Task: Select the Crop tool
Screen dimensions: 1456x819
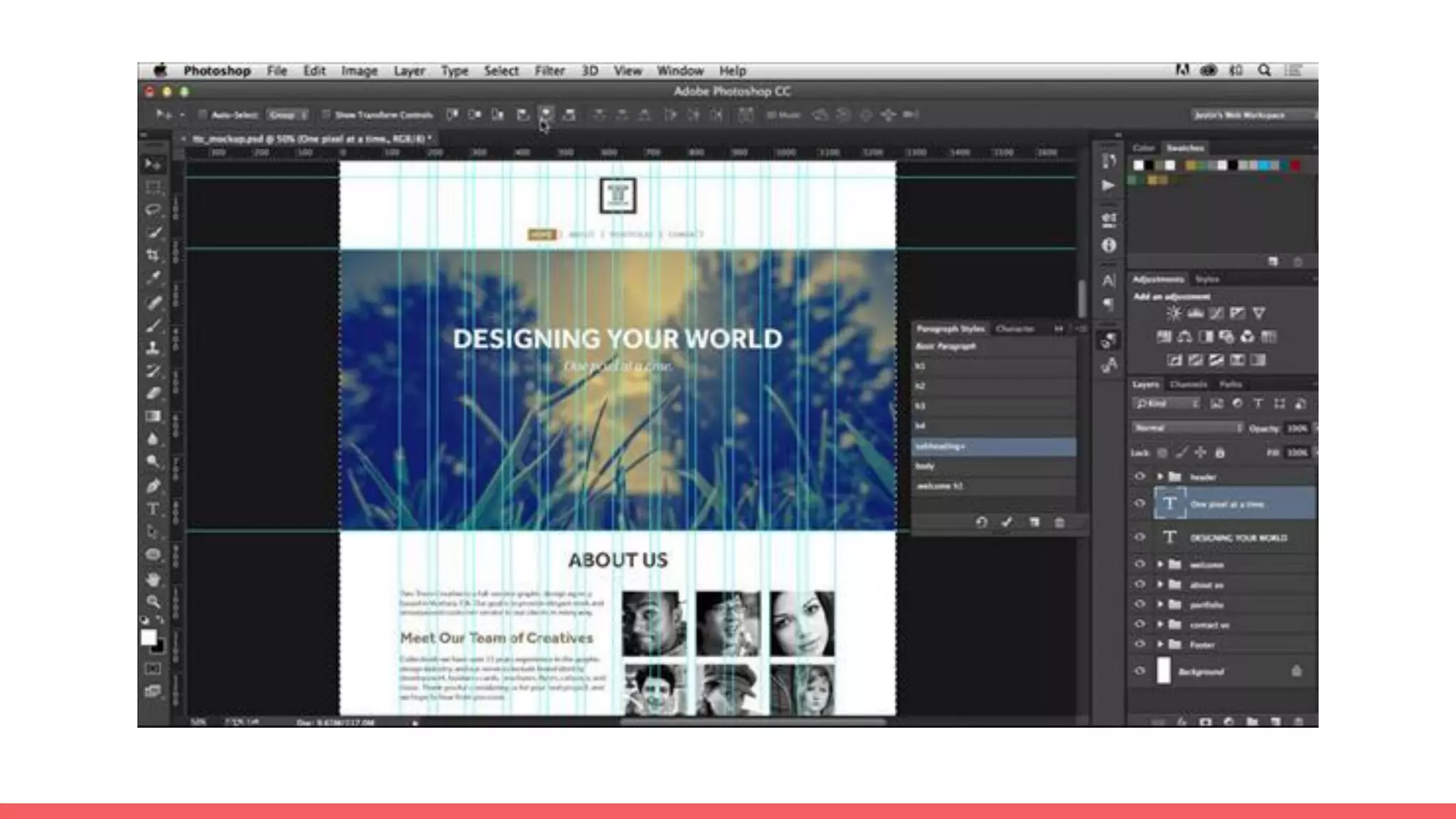Action: [x=153, y=255]
